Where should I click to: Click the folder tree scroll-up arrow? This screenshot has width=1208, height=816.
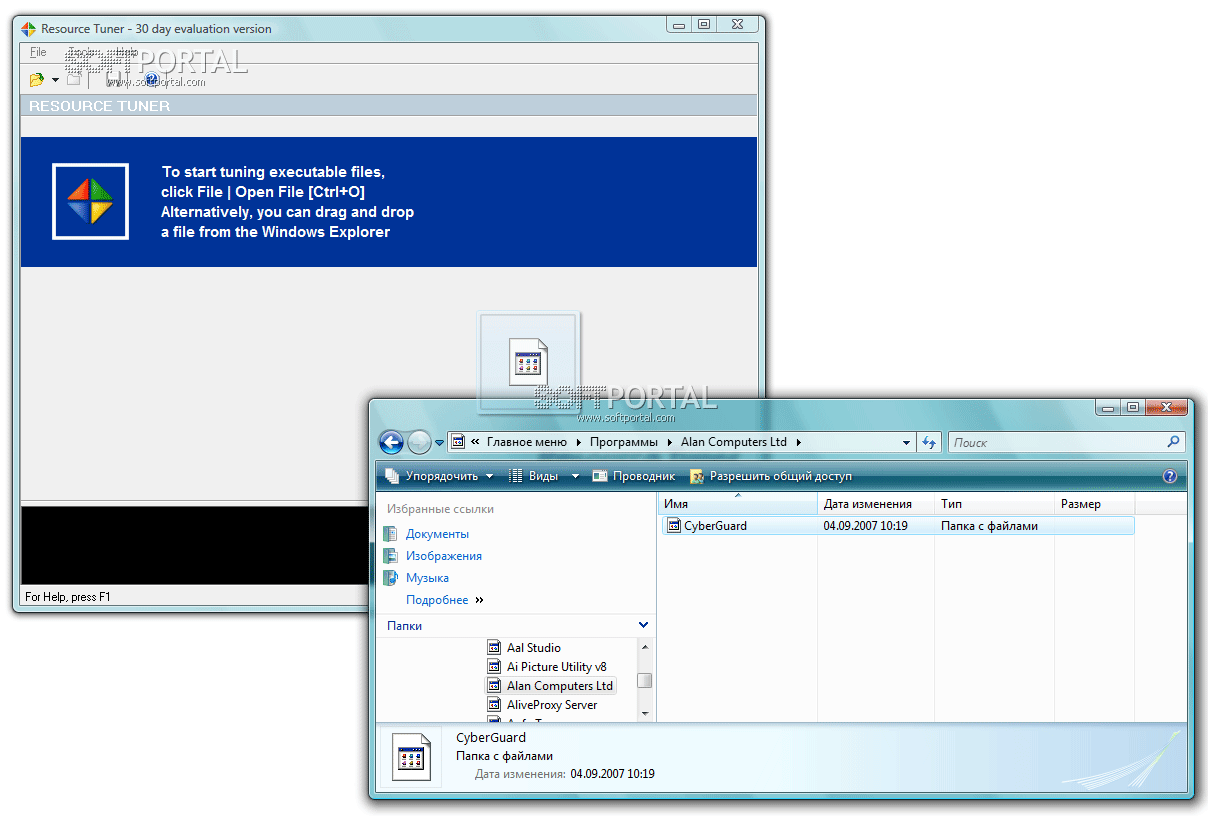(645, 646)
